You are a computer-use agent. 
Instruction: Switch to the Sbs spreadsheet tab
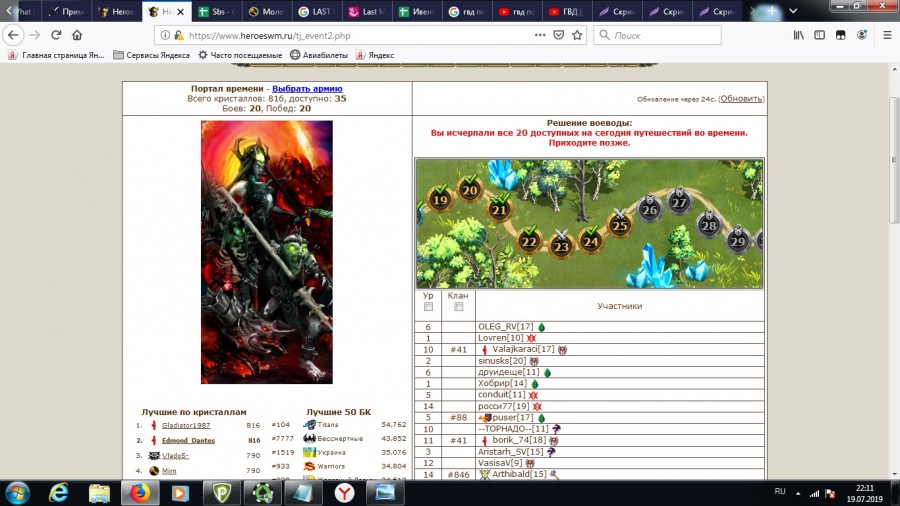(x=216, y=11)
